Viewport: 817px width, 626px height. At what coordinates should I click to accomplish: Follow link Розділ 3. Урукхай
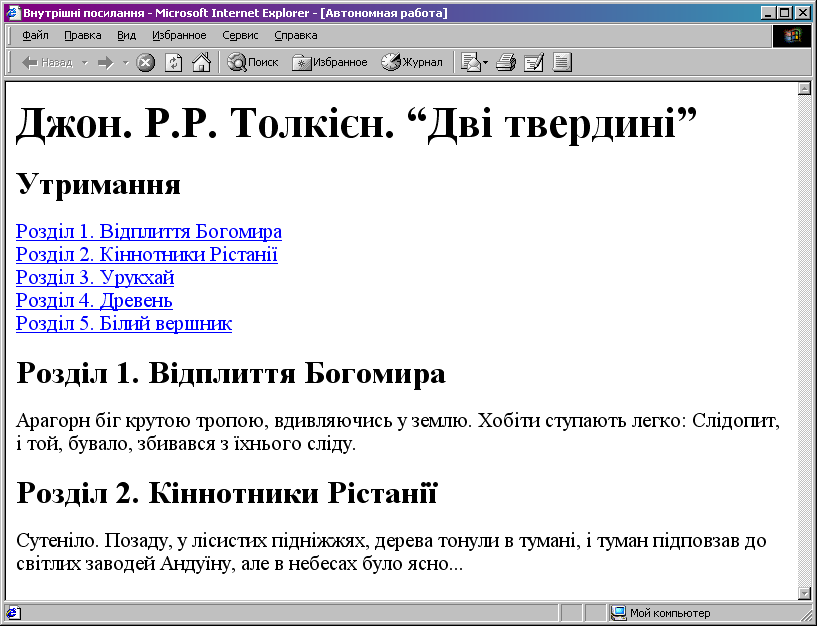pos(95,277)
